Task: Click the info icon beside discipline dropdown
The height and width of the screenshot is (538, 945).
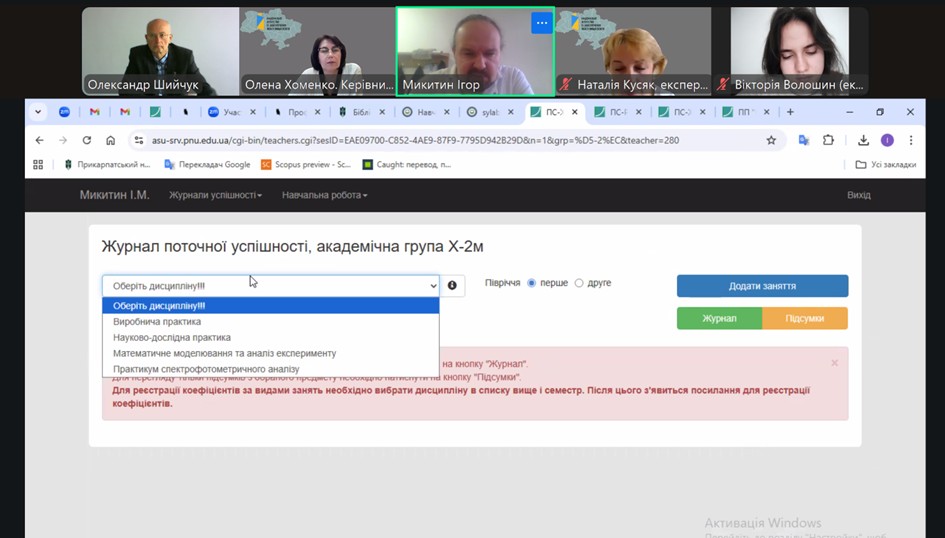Action: (x=452, y=286)
